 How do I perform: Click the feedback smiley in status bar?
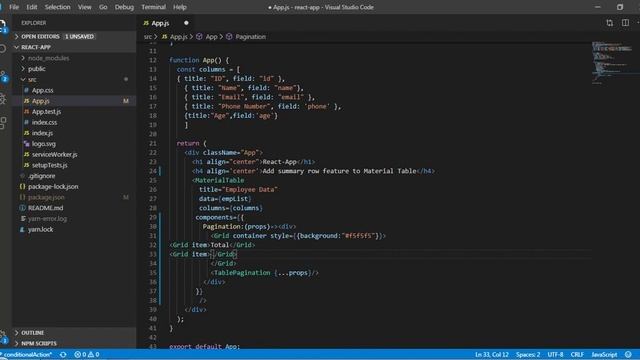[x=628, y=354]
